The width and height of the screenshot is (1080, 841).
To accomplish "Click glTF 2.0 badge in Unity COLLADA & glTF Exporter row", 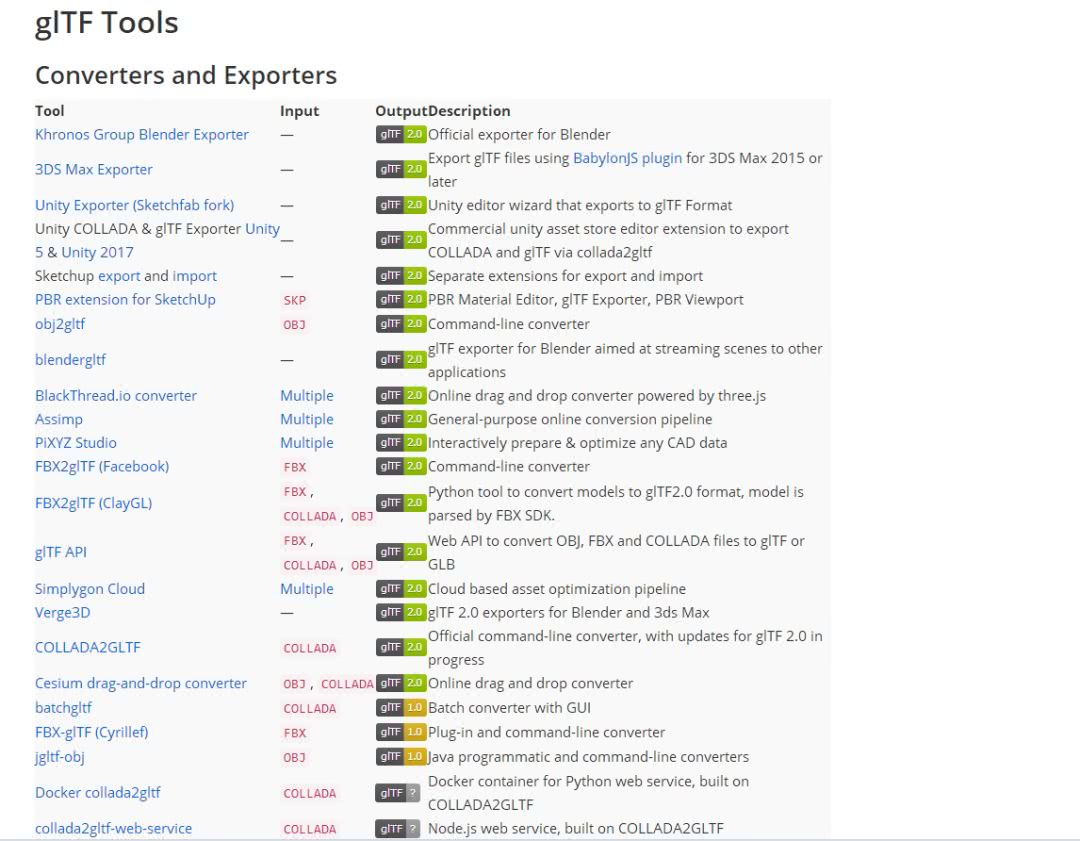I will 401,240.
